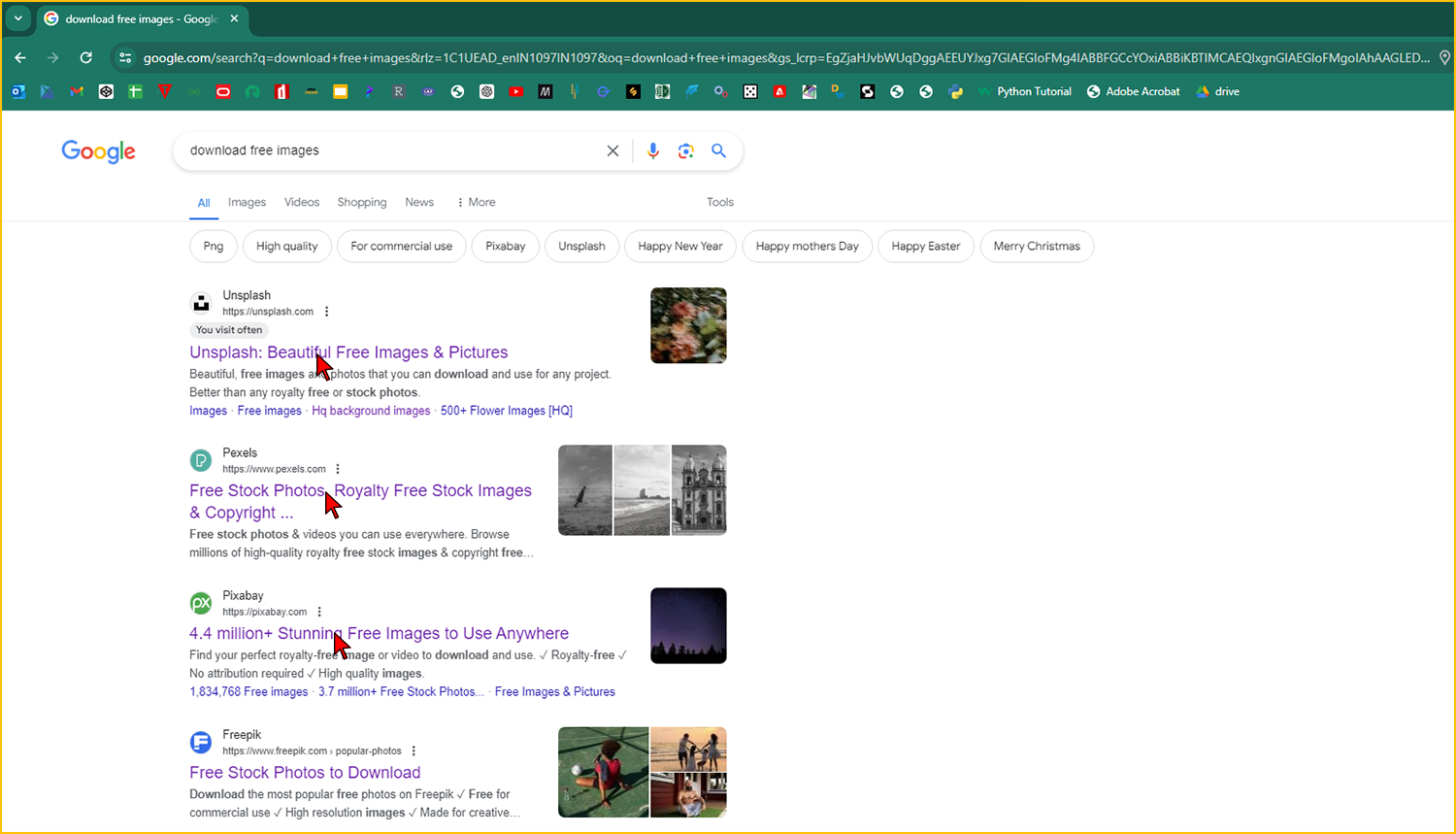Open the YouTube bookmark icon
Image resolution: width=1456 pixels, height=834 pixels.
[515, 91]
